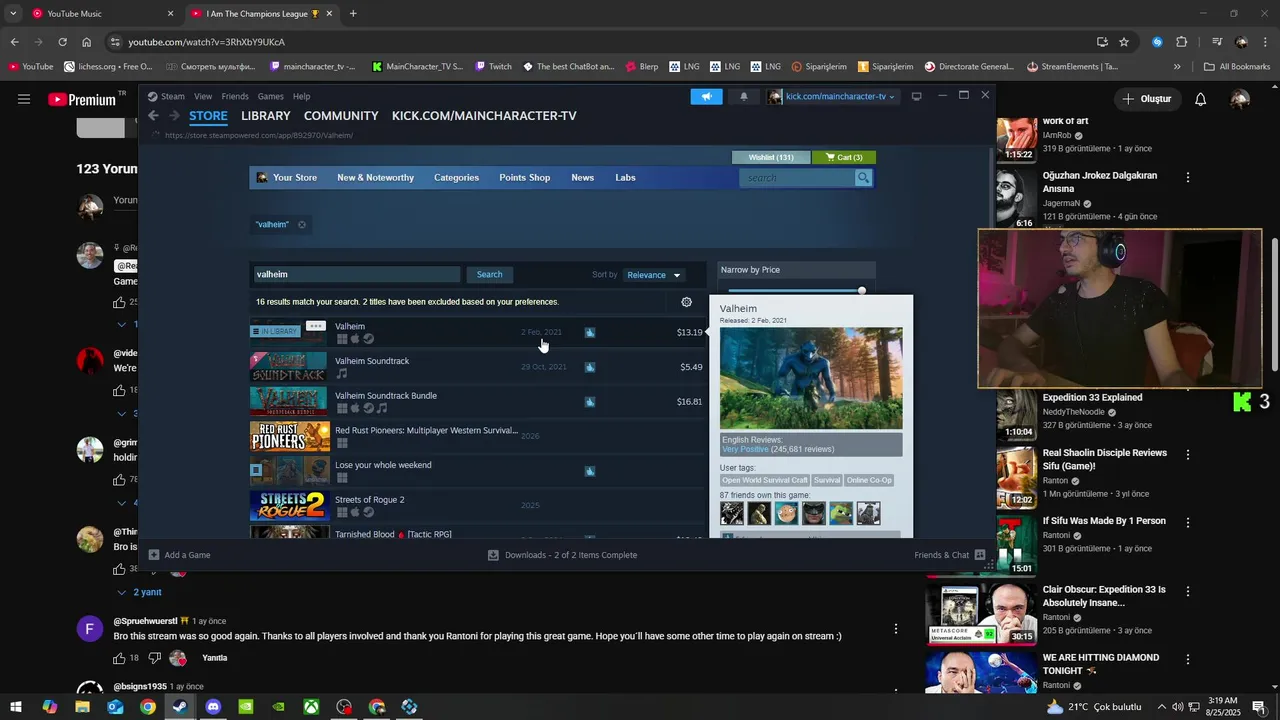This screenshot has height=720, width=1280.
Task: Open Valheim game search result row
Action: pos(478,332)
